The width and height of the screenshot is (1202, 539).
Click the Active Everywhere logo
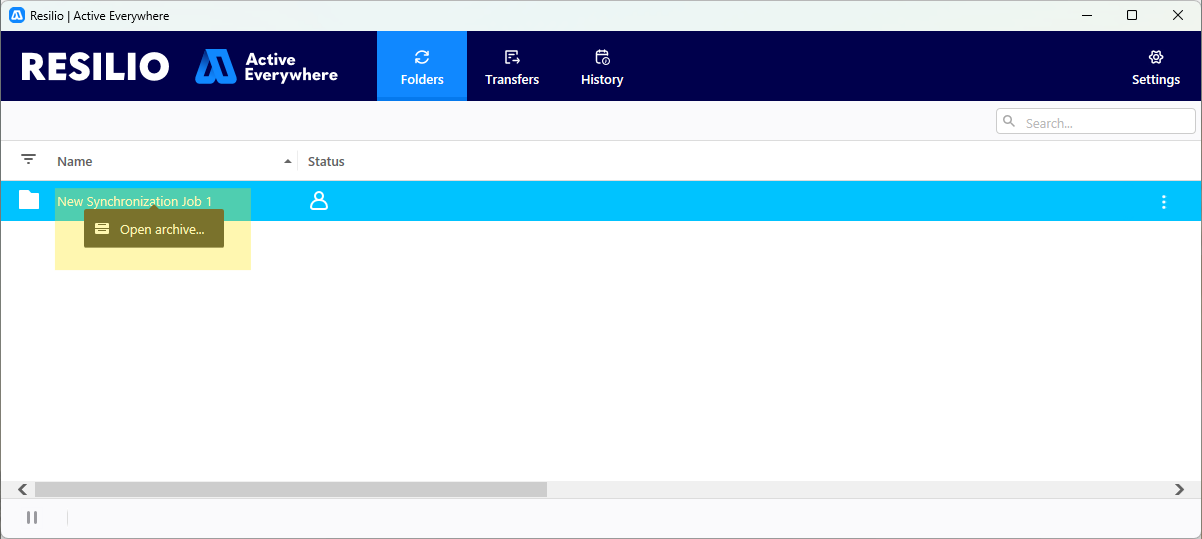pos(267,66)
